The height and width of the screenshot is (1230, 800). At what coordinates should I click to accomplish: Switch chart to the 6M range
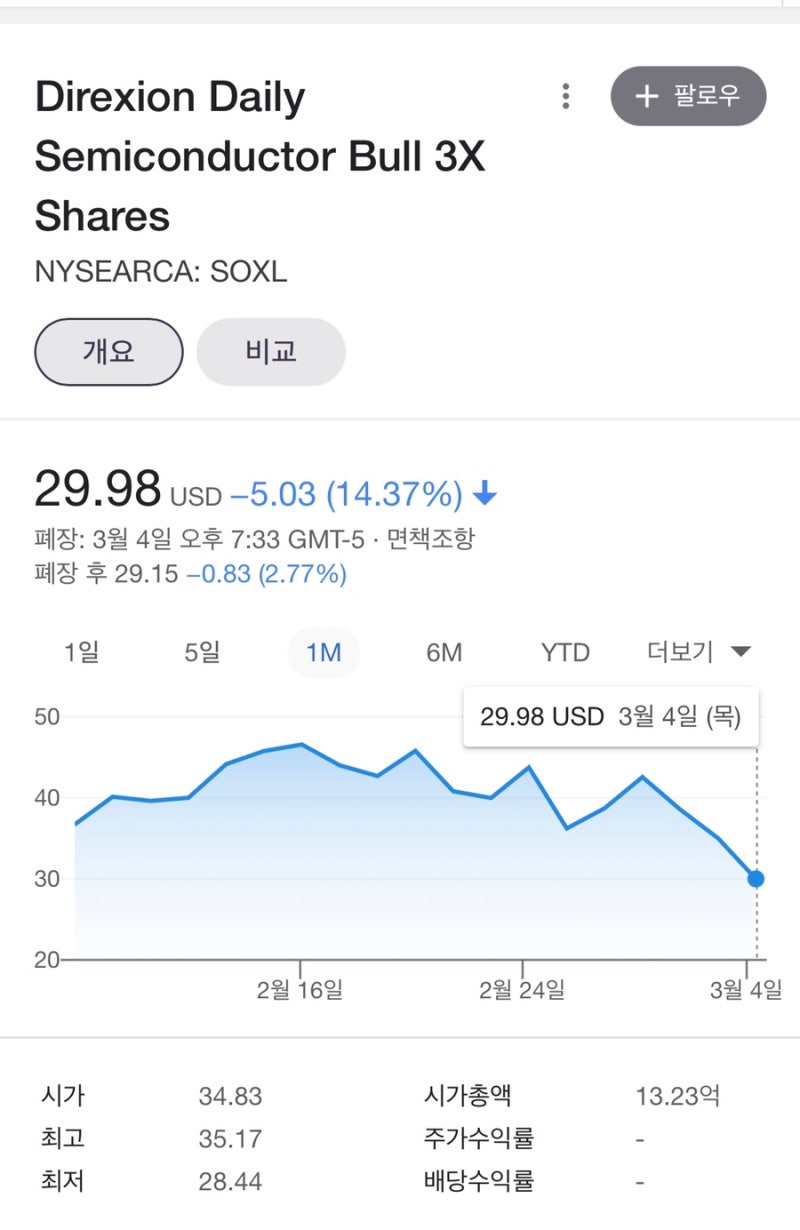tap(444, 653)
